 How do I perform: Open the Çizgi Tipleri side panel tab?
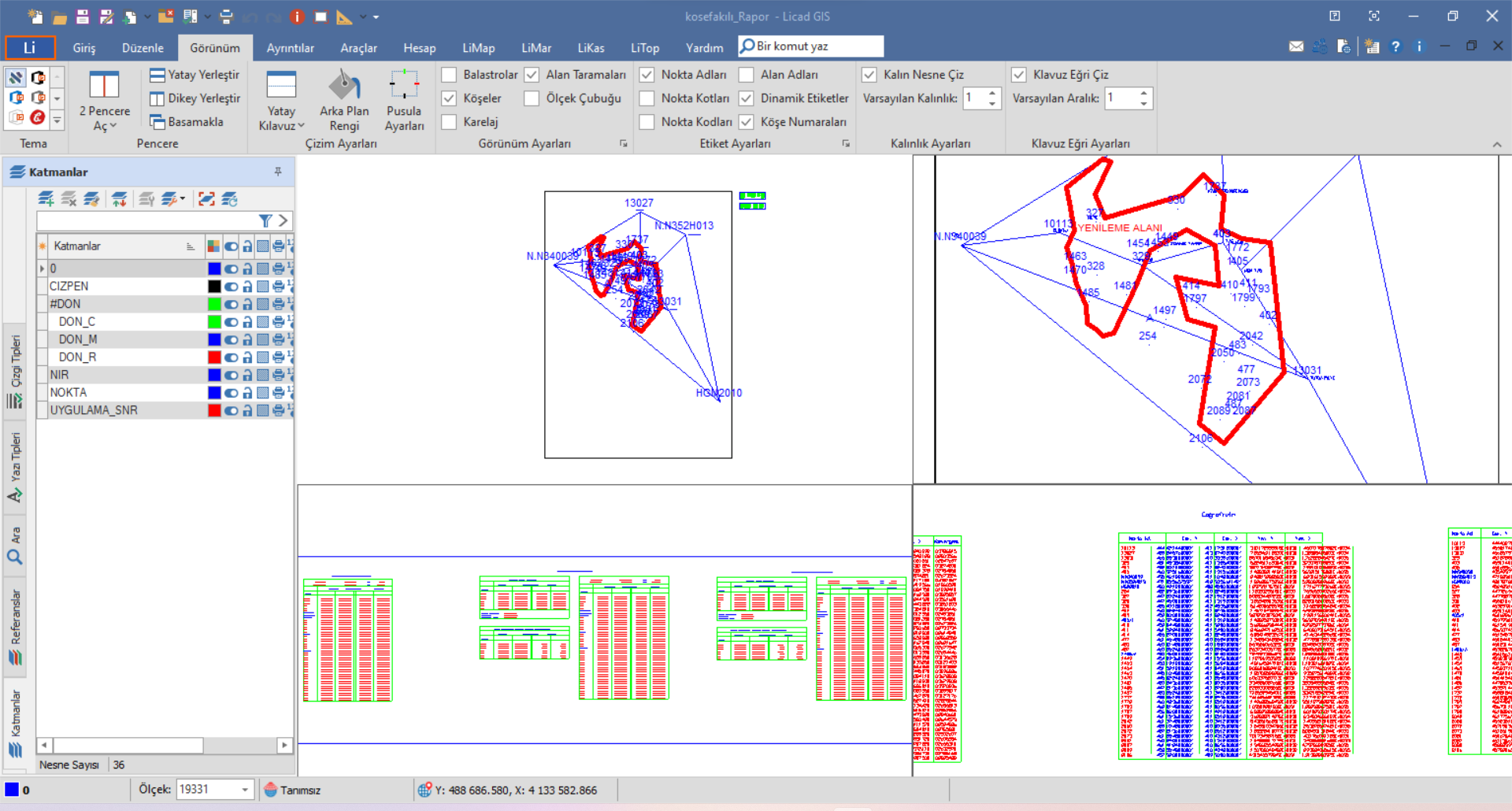tap(15, 371)
